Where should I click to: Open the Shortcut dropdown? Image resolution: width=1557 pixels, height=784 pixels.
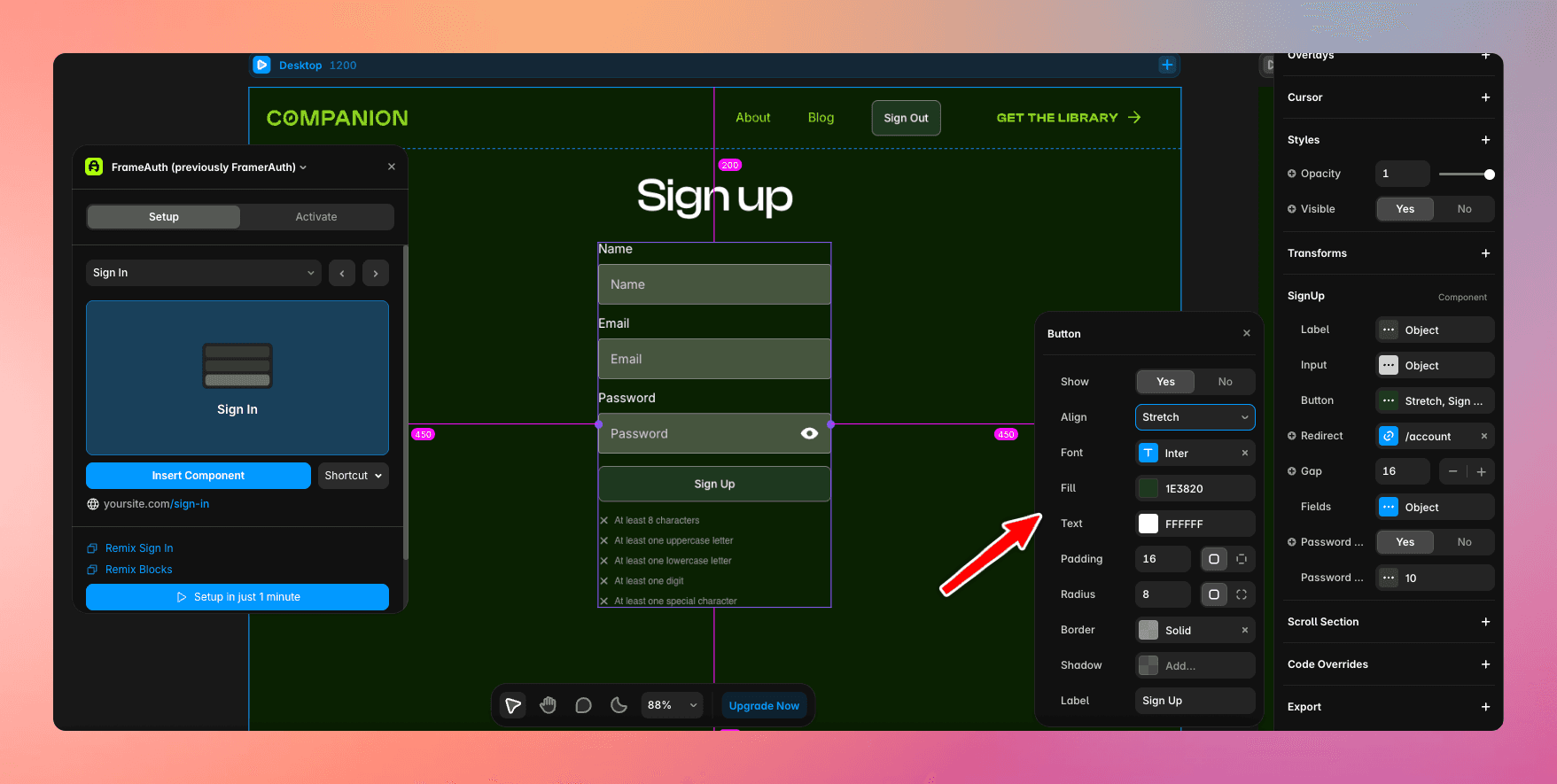tap(354, 476)
